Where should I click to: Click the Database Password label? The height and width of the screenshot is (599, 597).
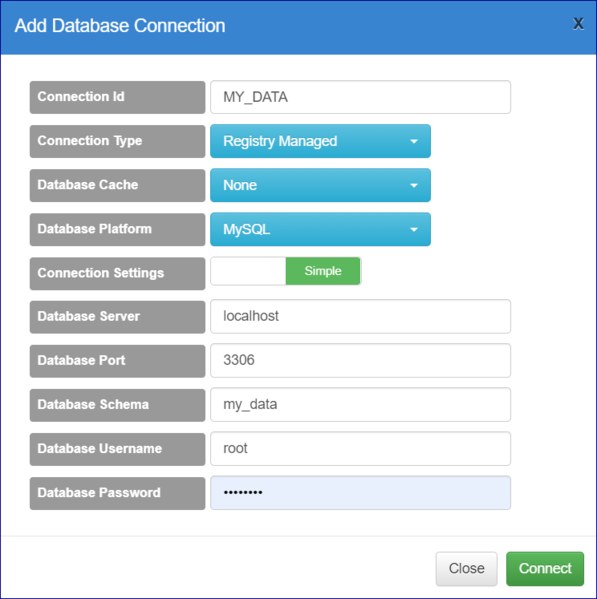[117, 493]
